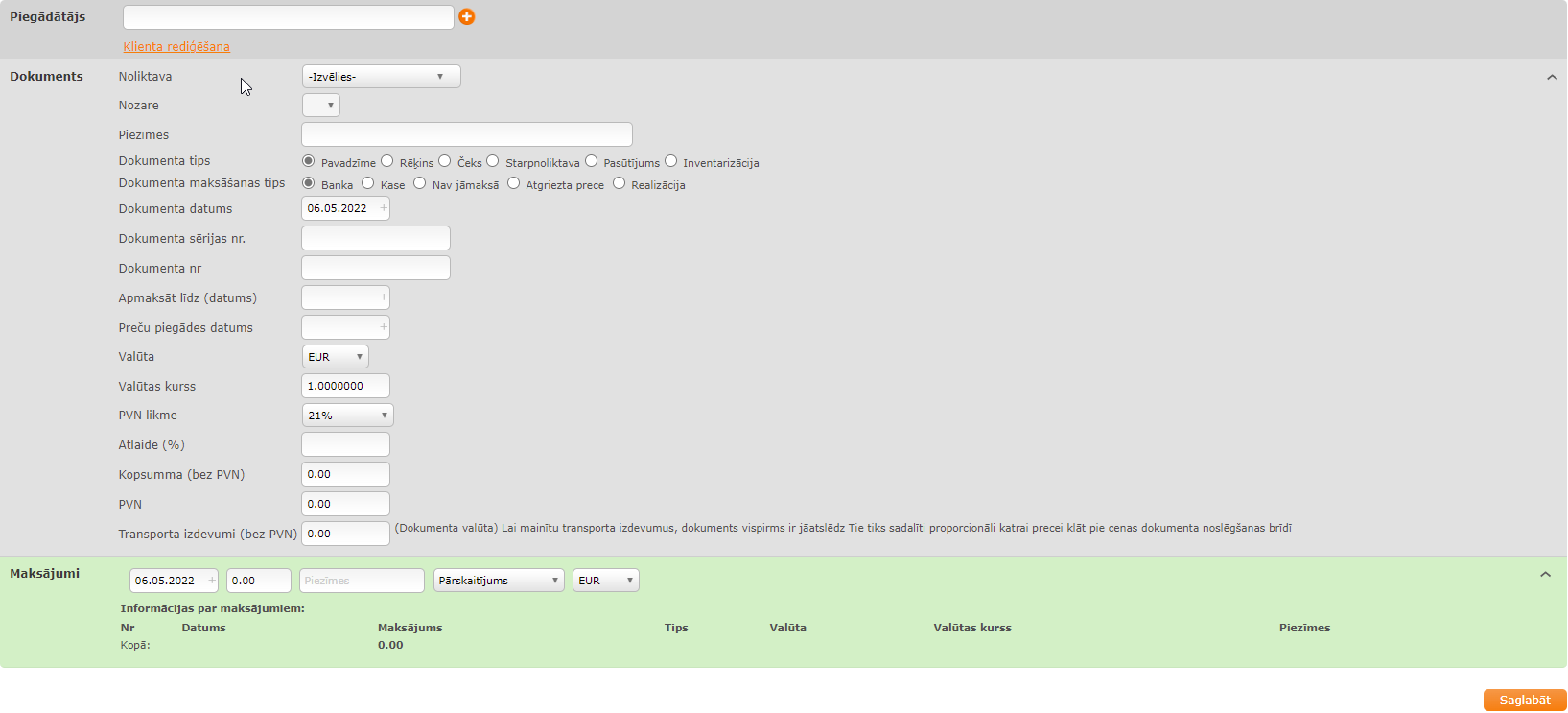
Task: Open the Nozare dropdown
Action: click(x=320, y=106)
